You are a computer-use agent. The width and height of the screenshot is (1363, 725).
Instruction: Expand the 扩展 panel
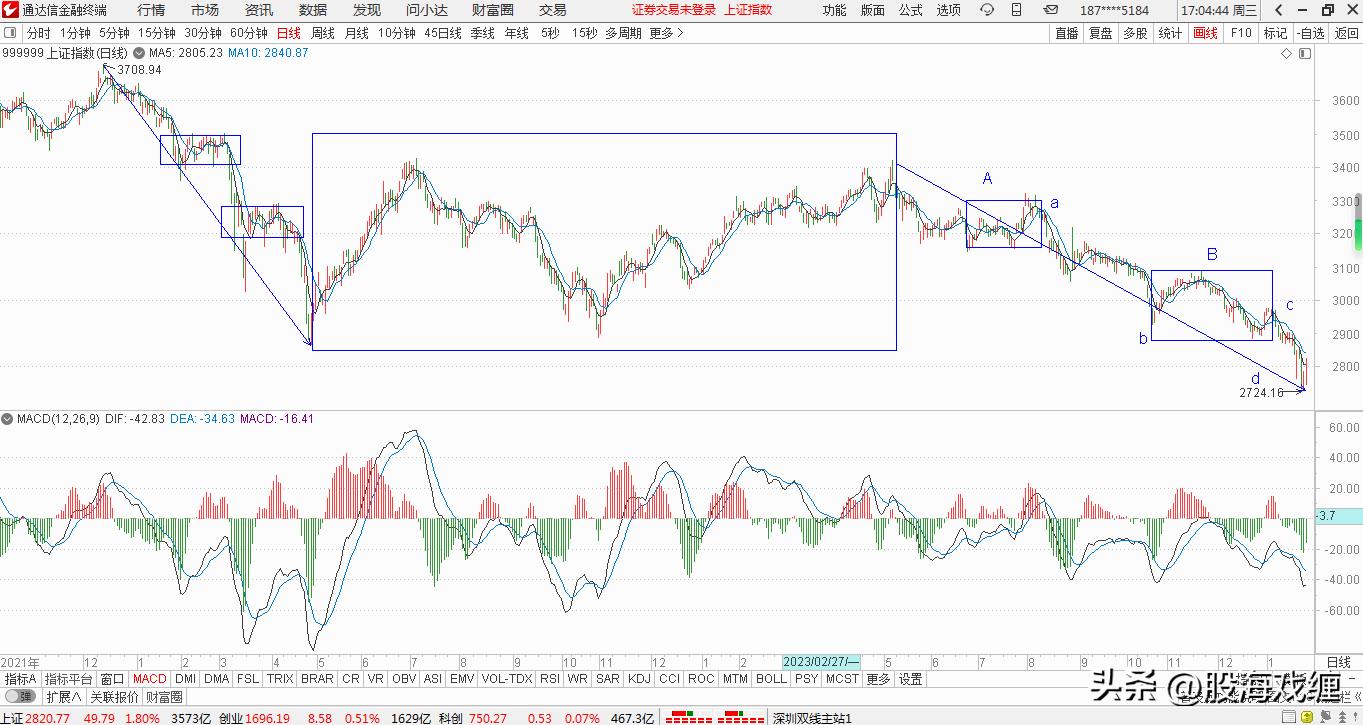(x=64, y=697)
